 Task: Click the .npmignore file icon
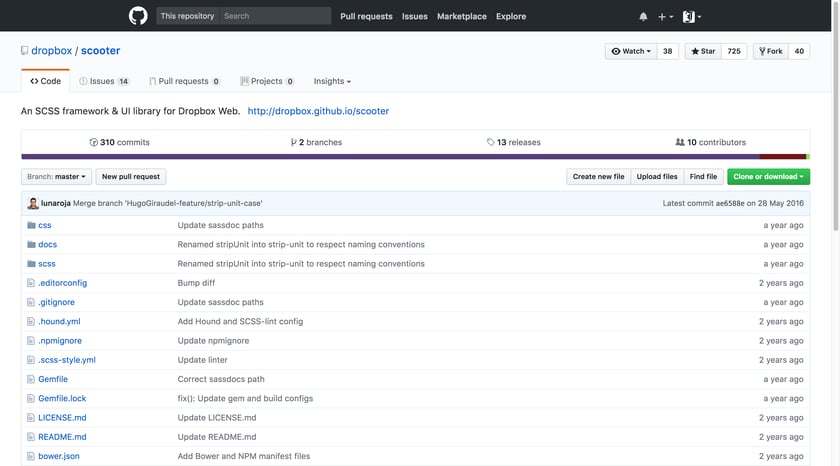pyautogui.click(x=31, y=341)
